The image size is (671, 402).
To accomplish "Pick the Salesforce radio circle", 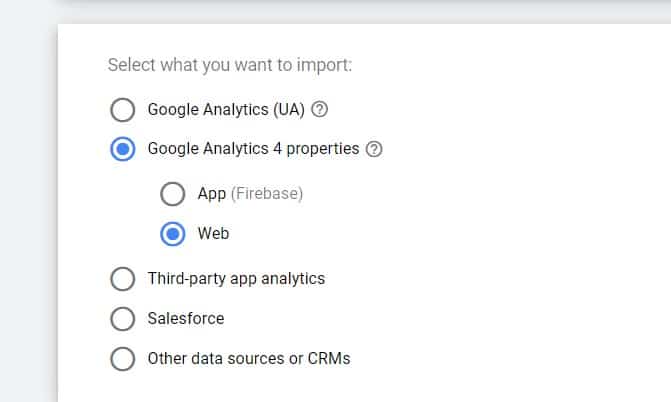I will point(123,319).
